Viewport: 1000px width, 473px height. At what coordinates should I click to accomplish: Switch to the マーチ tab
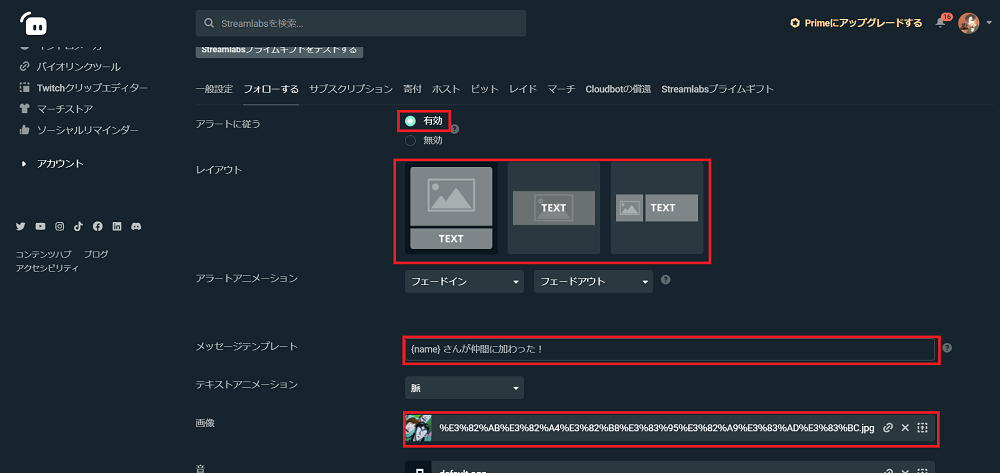(x=561, y=89)
